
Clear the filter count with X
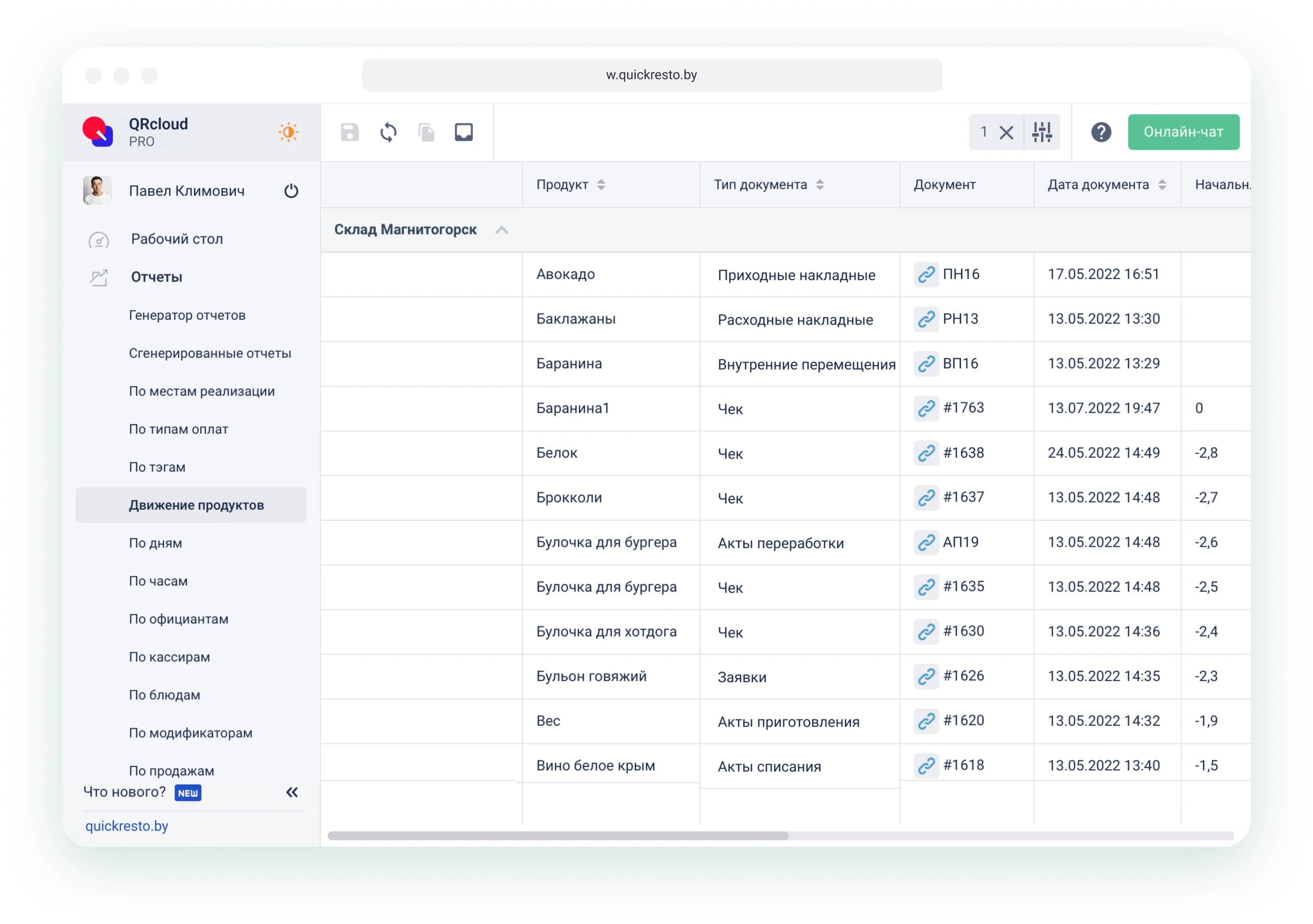pyautogui.click(x=1006, y=133)
